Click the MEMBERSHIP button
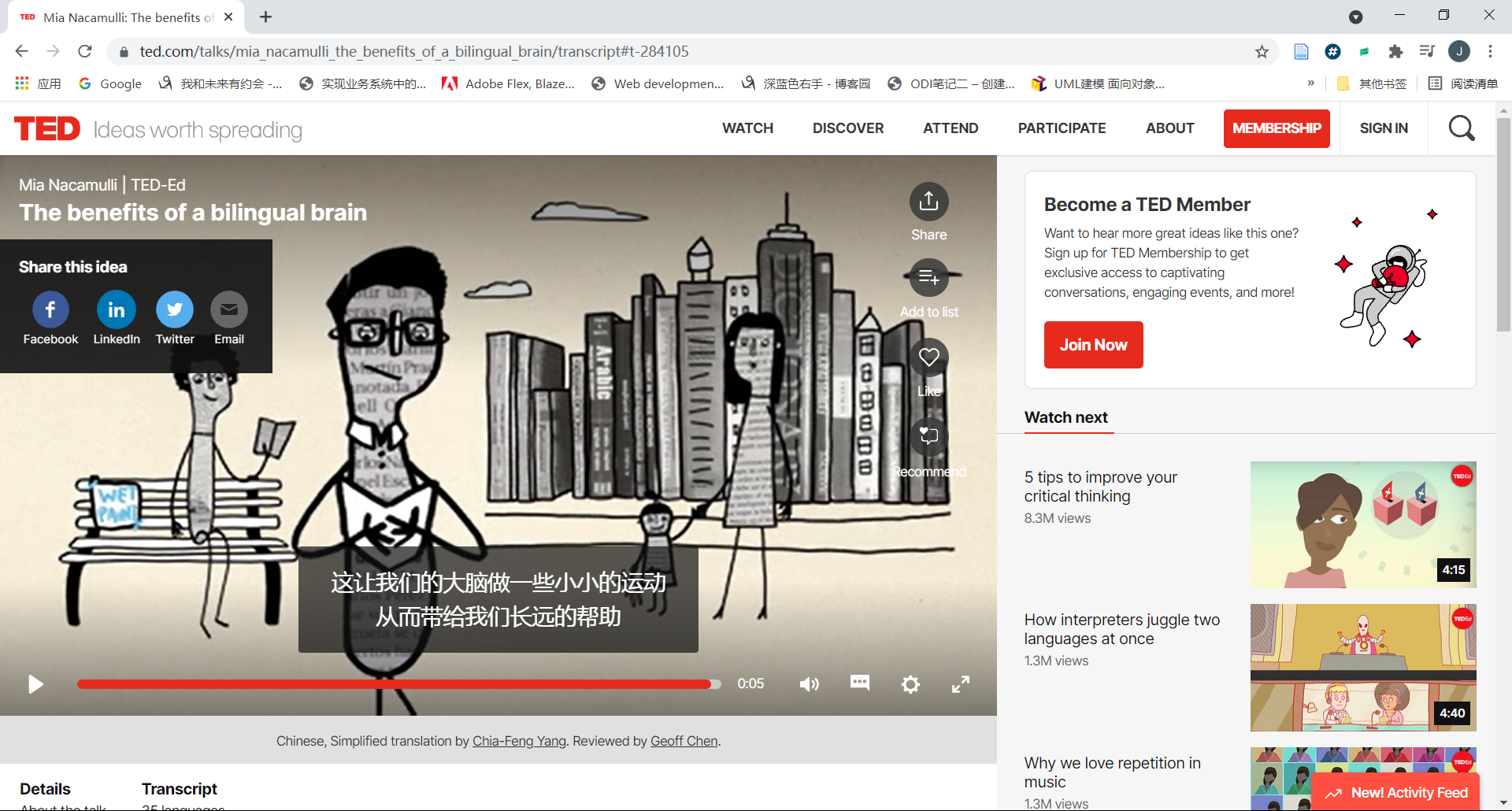Viewport: 1512px width, 811px height. pyautogui.click(x=1277, y=128)
